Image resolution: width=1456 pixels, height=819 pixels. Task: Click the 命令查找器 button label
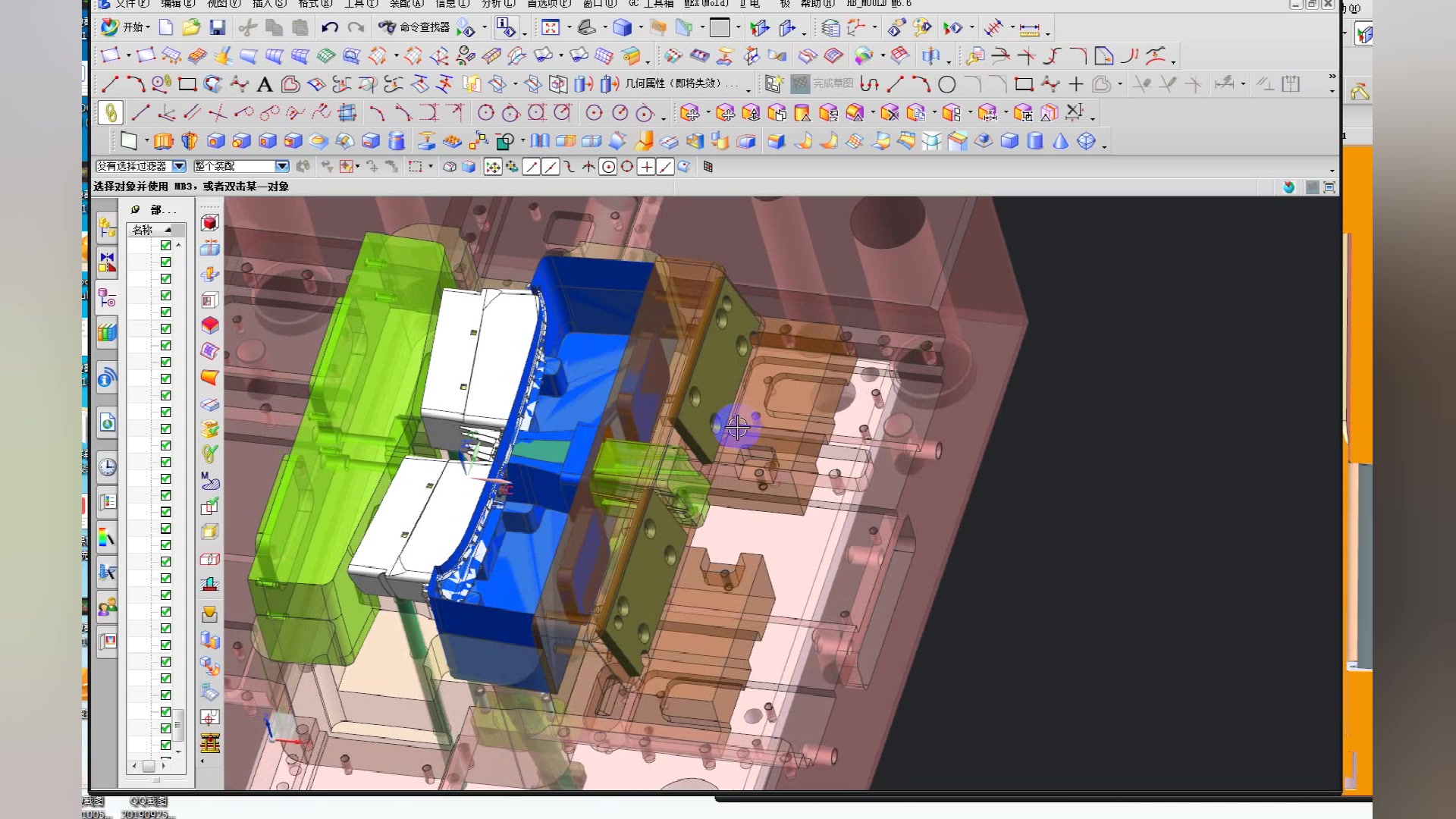coord(425,27)
